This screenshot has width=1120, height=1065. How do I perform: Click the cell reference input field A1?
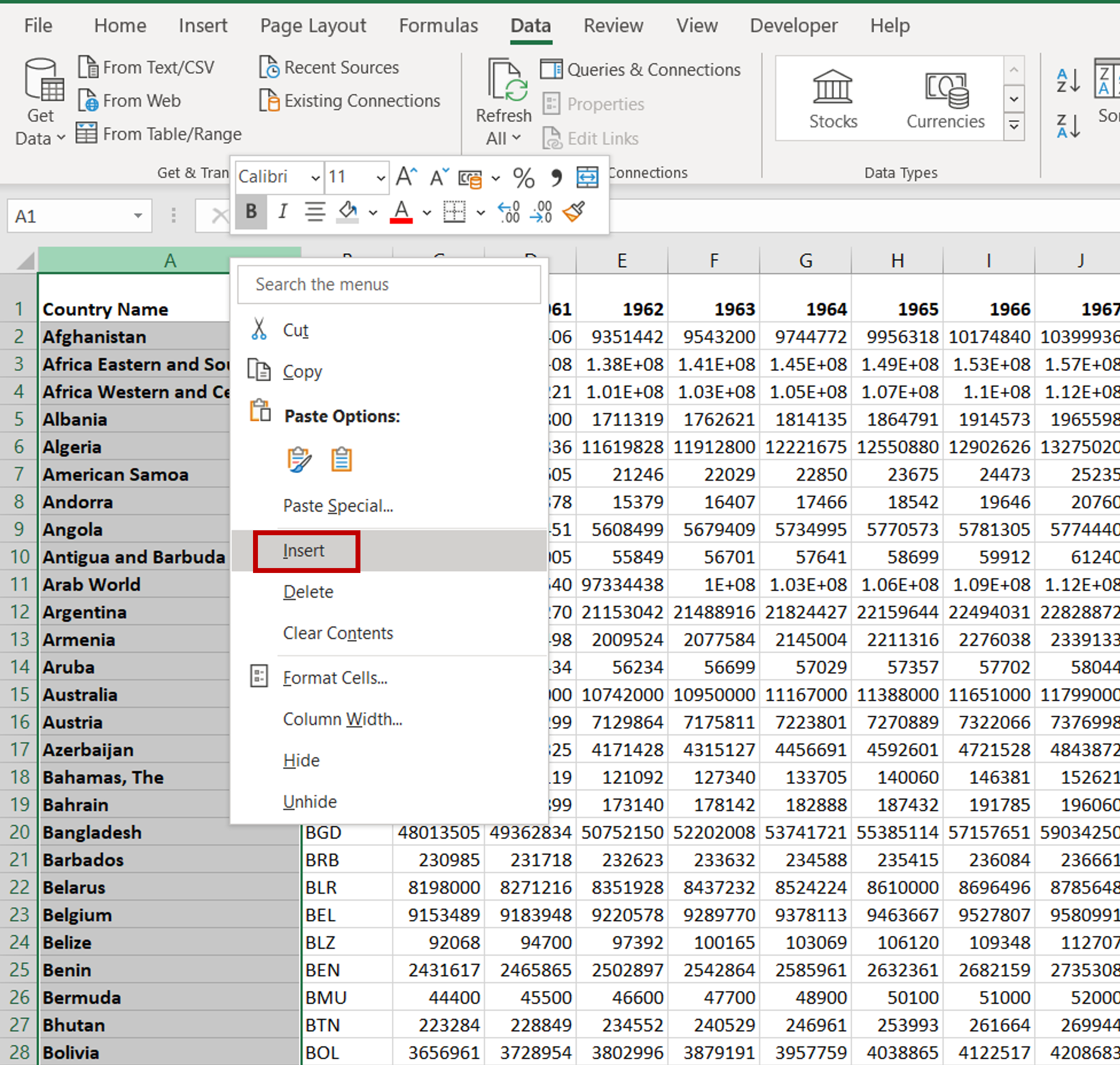coord(60,214)
